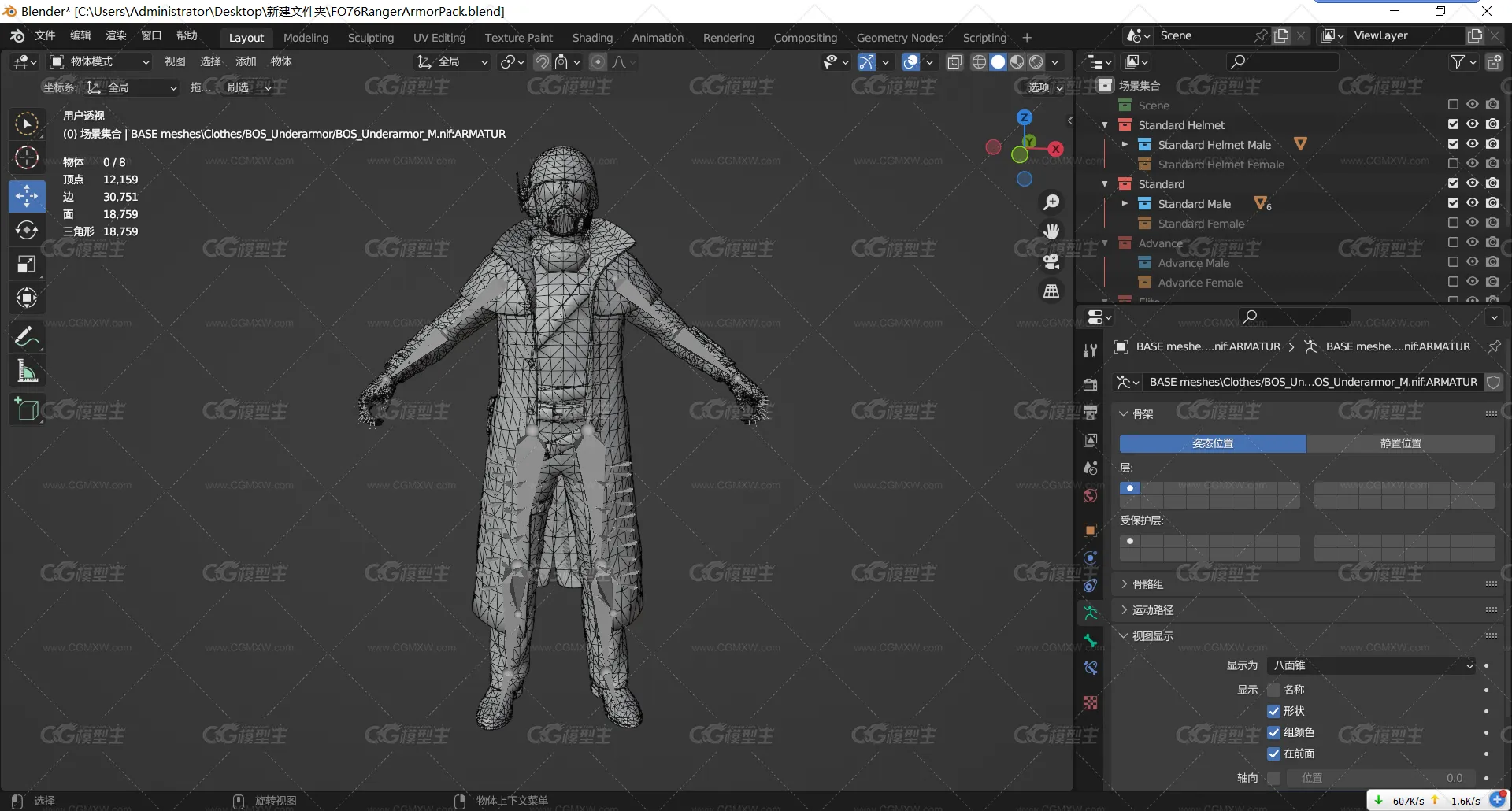Click the pan view hand icon
This screenshot has height=811, width=1512.
(x=1051, y=231)
